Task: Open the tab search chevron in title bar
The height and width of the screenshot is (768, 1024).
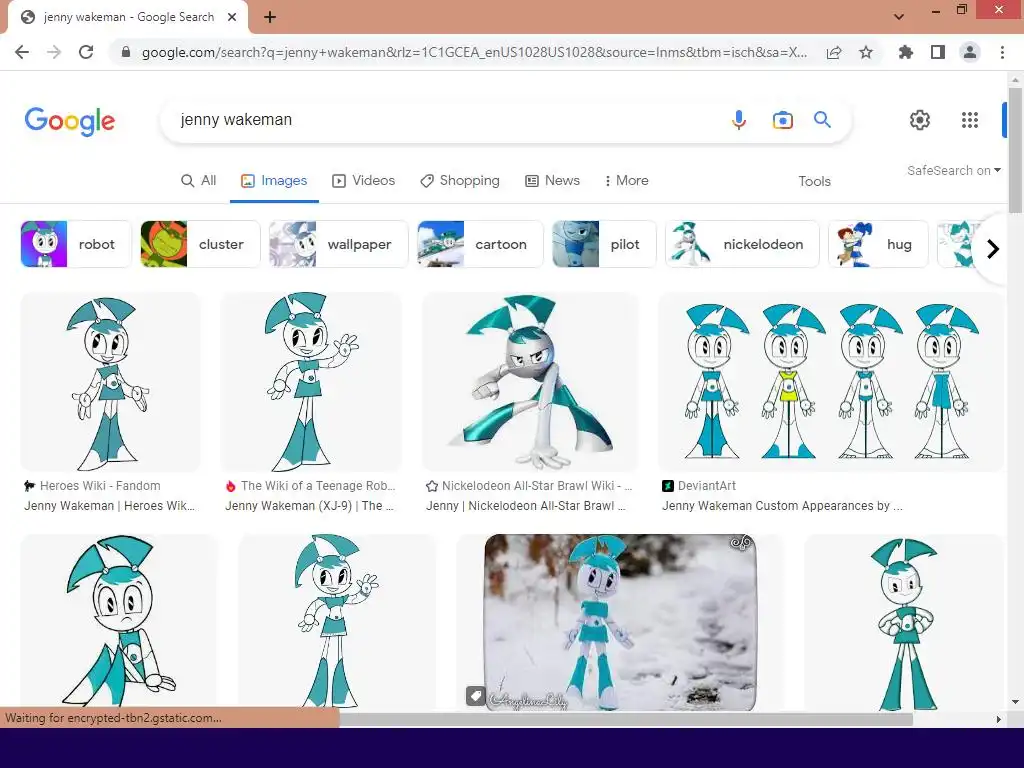Action: (899, 17)
